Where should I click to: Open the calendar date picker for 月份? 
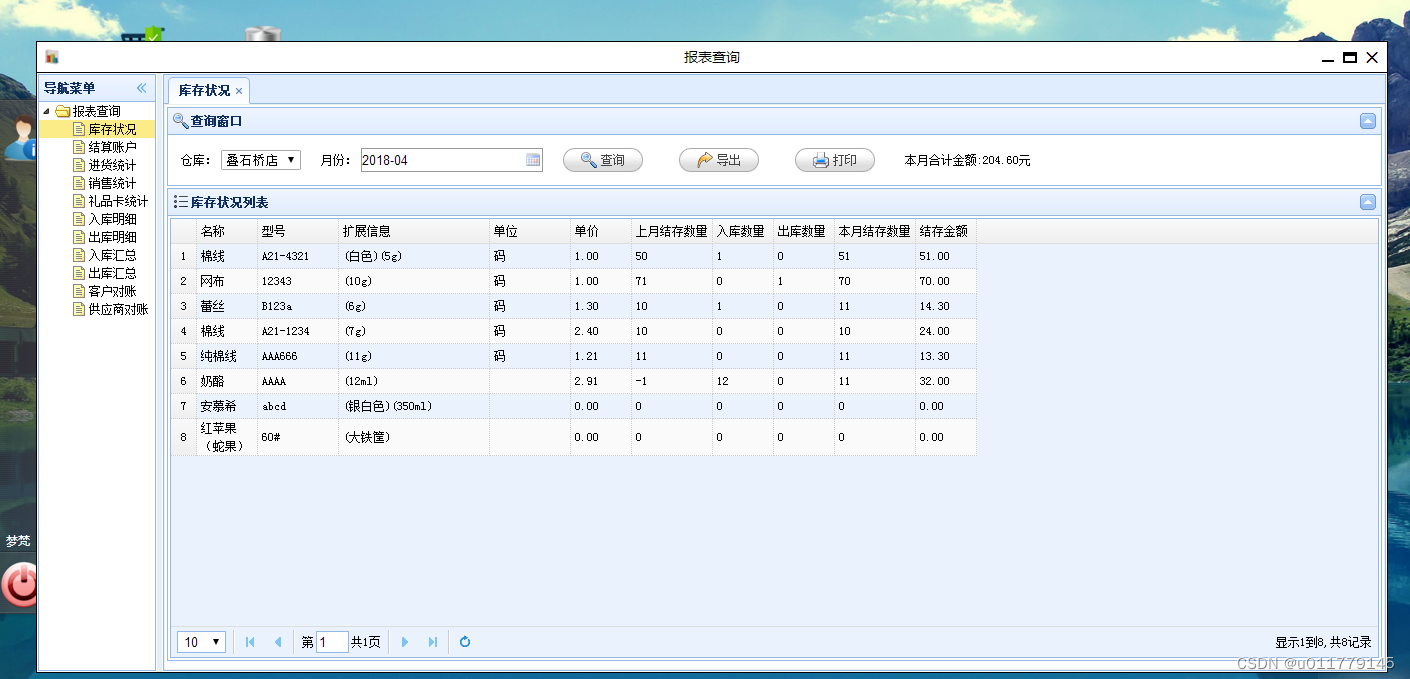(x=533, y=159)
